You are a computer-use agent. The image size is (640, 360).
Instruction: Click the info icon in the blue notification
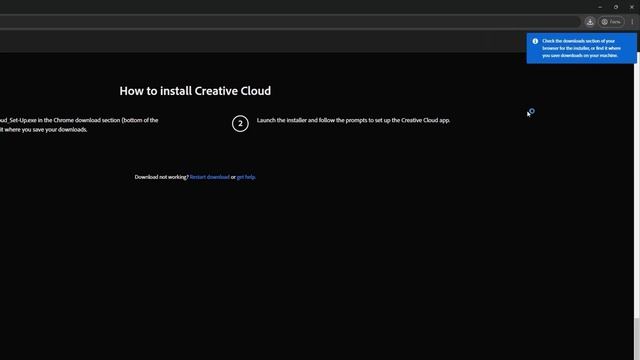535,41
